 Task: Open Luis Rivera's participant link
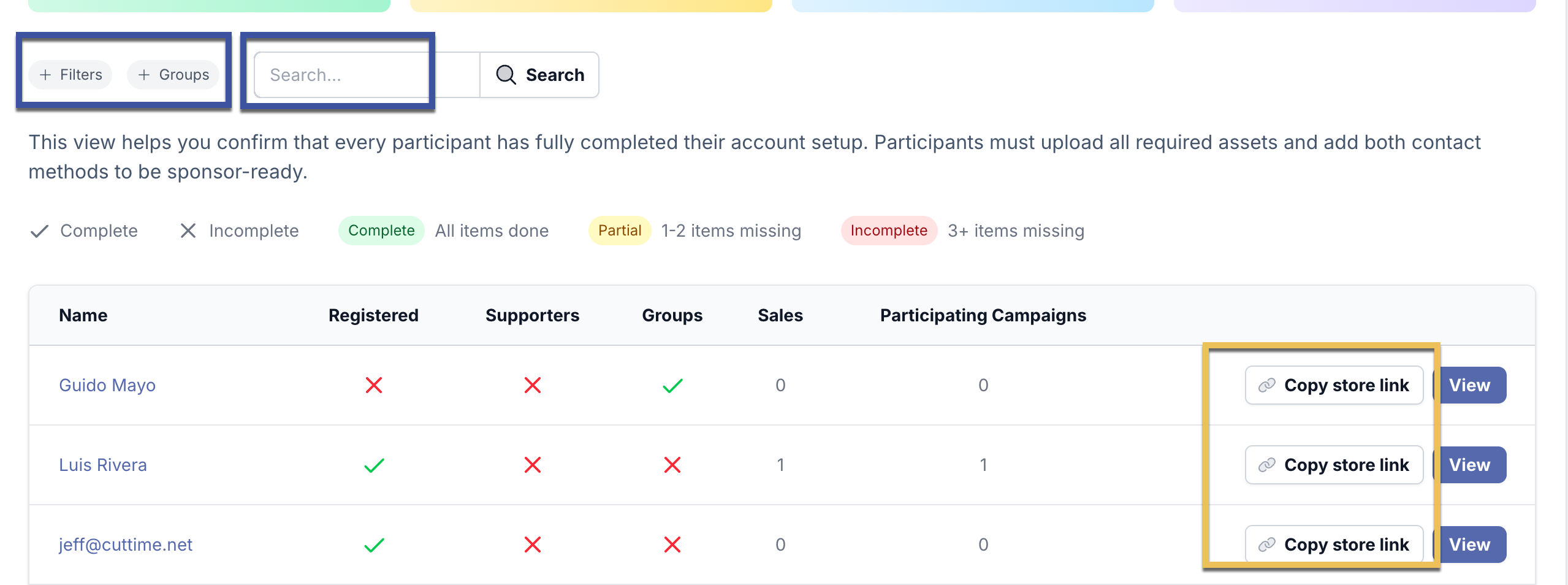103,465
